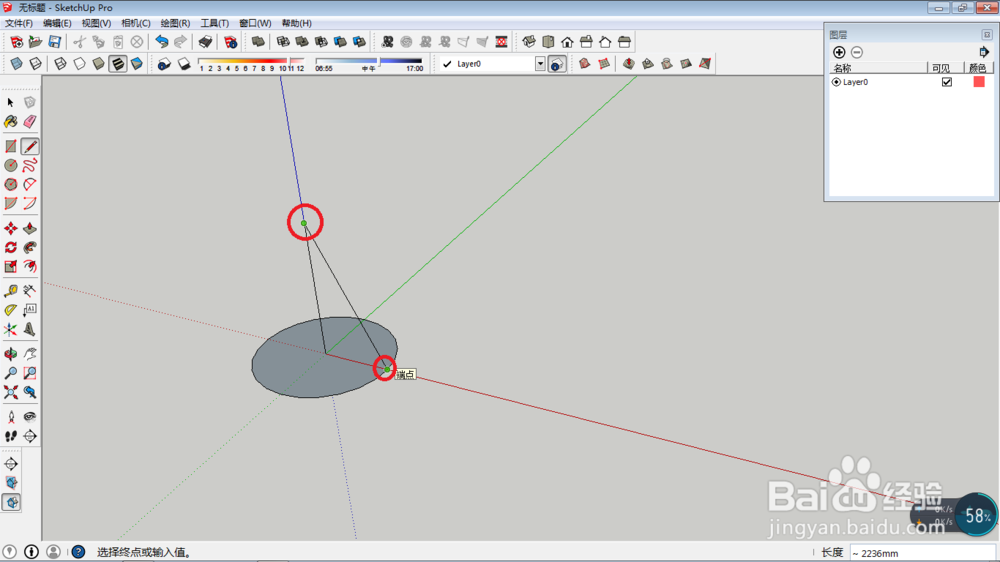
Task: Choose the Scale tool
Action: coord(10,266)
